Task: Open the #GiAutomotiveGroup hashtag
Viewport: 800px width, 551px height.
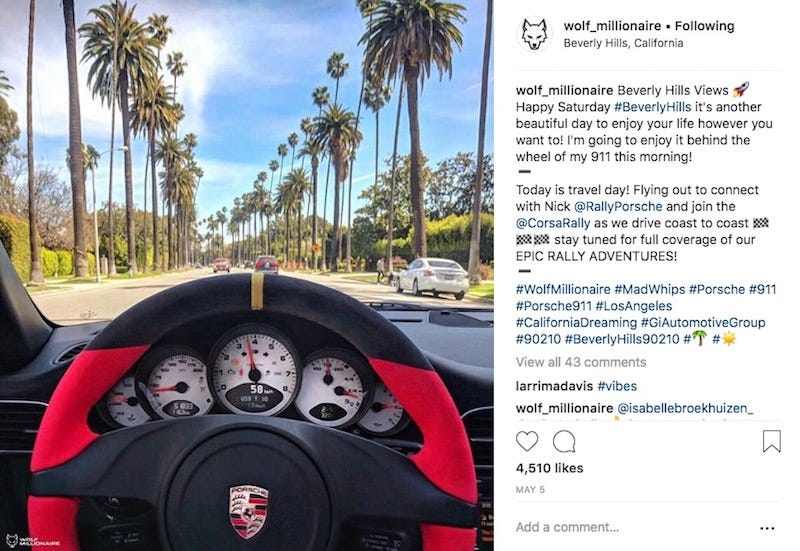Action: tap(703, 322)
